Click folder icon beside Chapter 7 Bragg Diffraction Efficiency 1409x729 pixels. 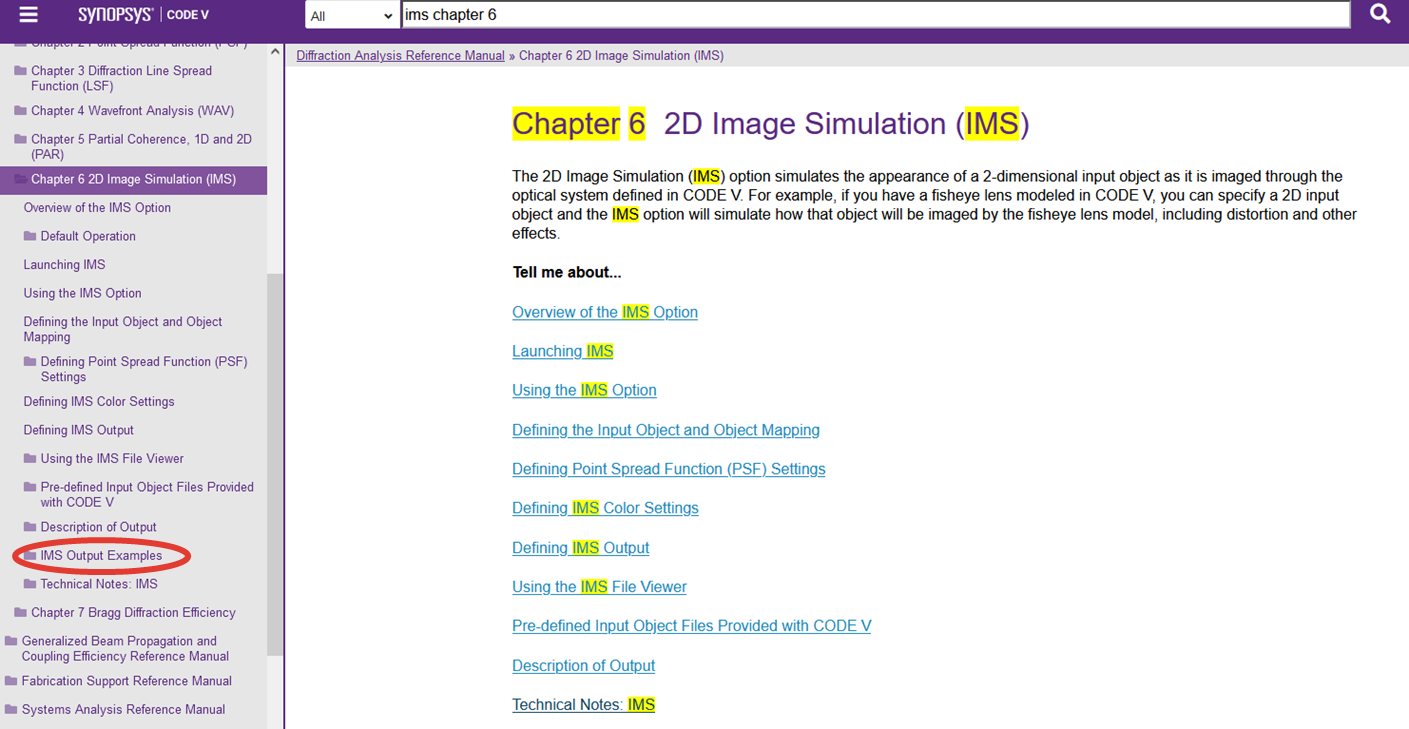(x=21, y=613)
